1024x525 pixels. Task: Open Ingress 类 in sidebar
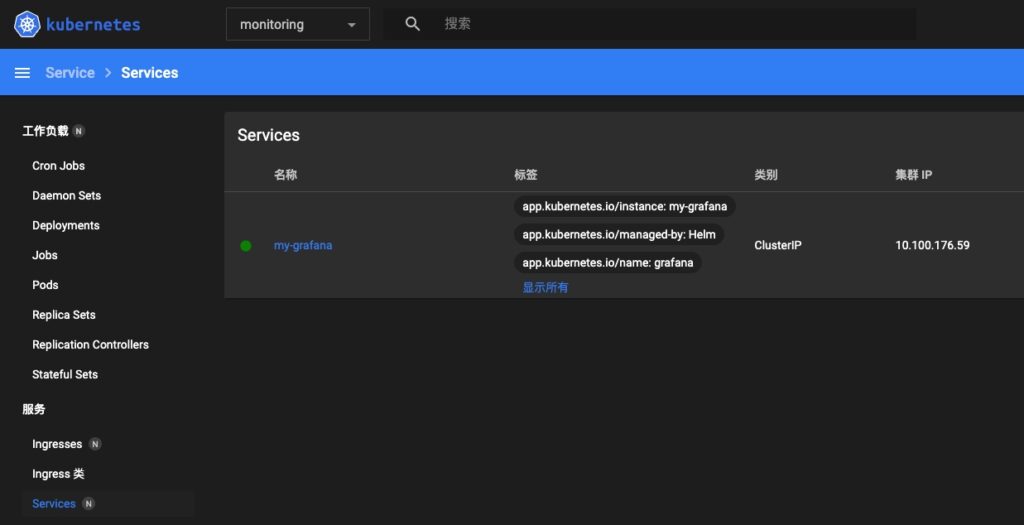click(58, 474)
